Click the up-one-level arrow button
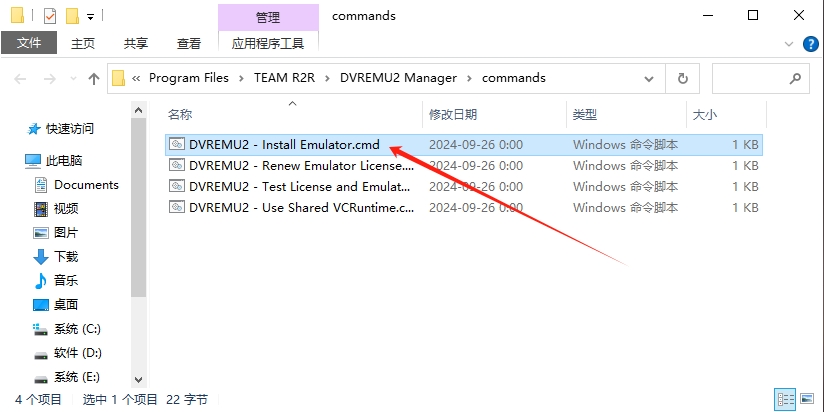 pos(94,78)
